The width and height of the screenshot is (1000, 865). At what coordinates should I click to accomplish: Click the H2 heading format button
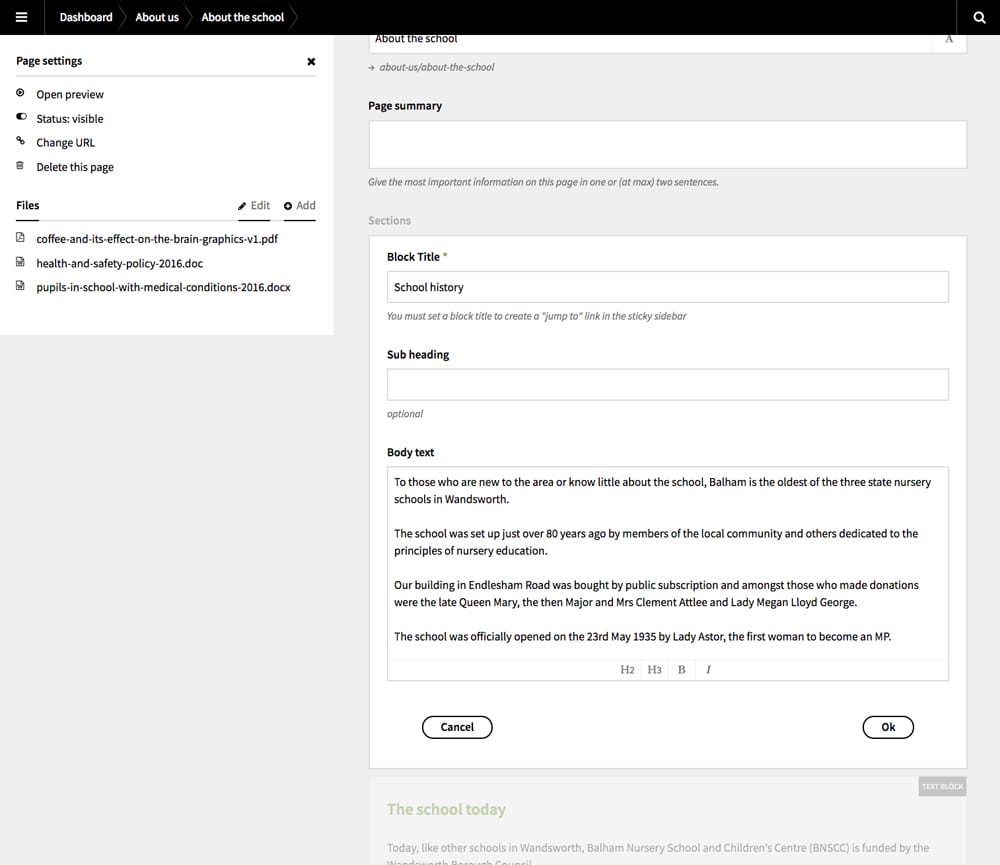click(x=627, y=670)
